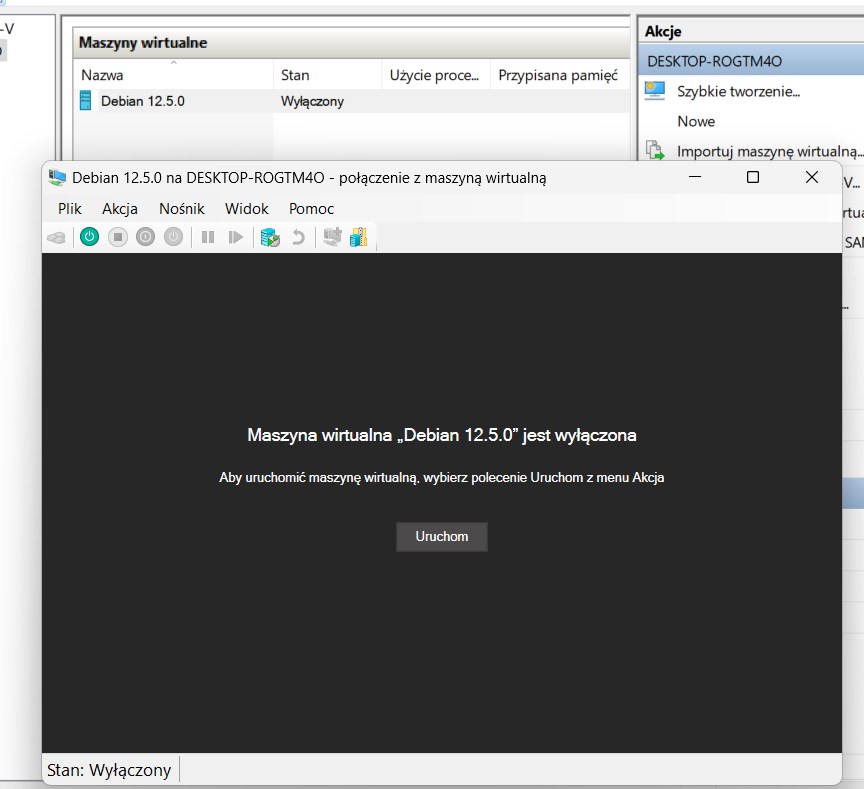The image size is (864, 789).
Task: Click the Ctrl+Alt+Delete toolbar icon
Action: (x=56, y=237)
